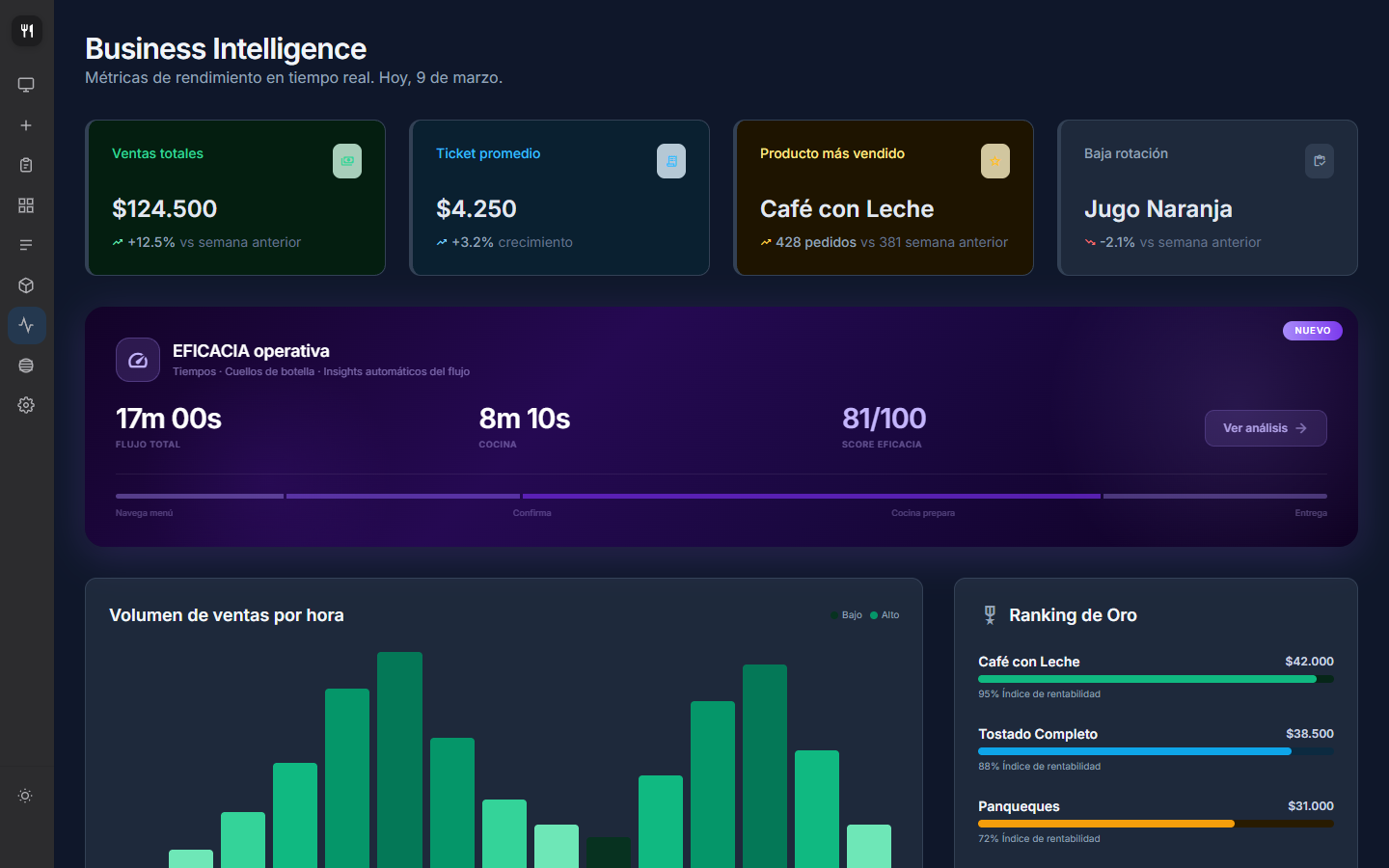Click the receipt icon on Ticket promedio card
Image resolution: width=1389 pixels, height=868 pixels.
[x=671, y=161]
